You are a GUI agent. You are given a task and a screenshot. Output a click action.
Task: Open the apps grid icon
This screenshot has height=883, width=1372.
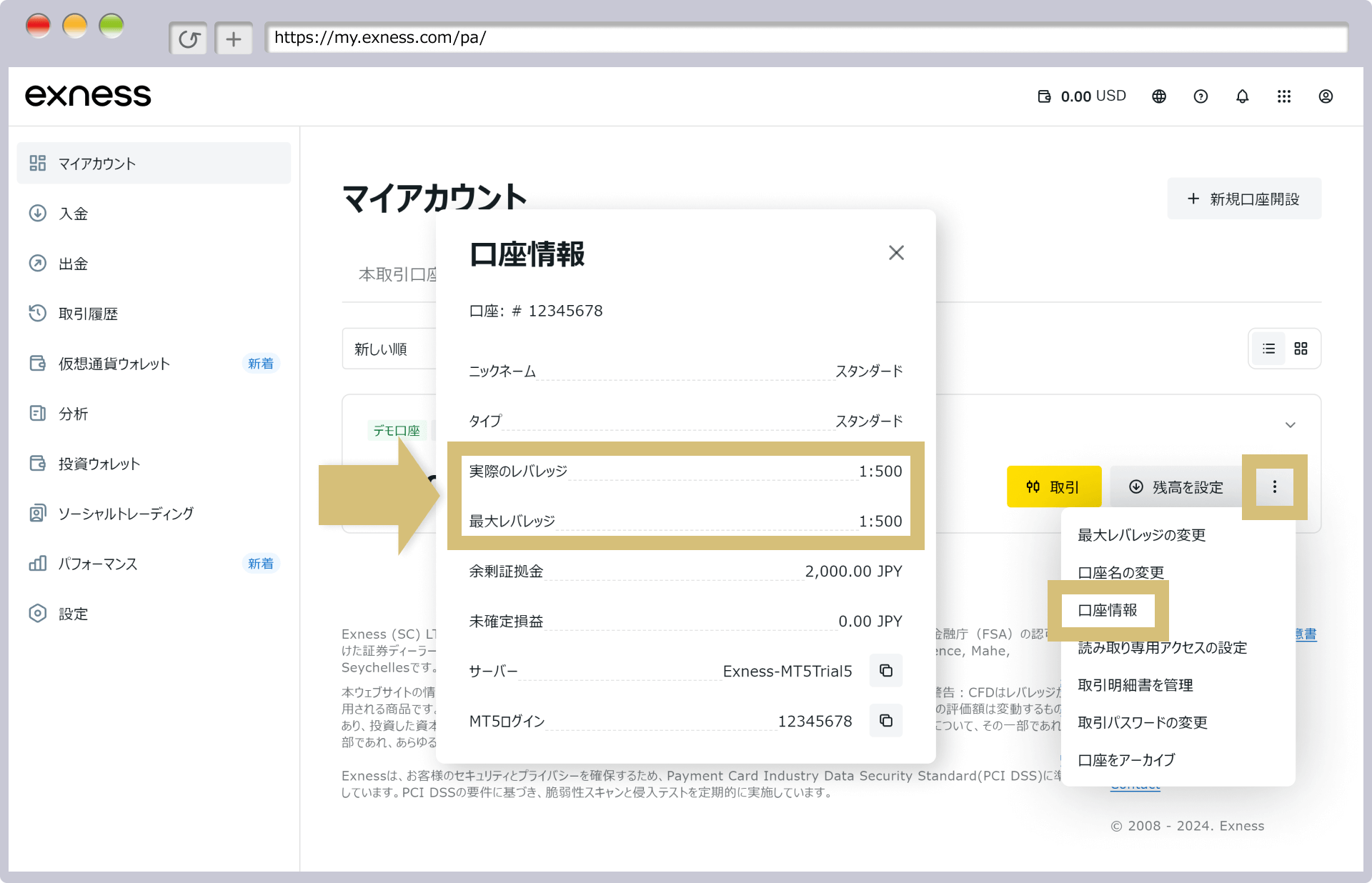(x=1284, y=96)
